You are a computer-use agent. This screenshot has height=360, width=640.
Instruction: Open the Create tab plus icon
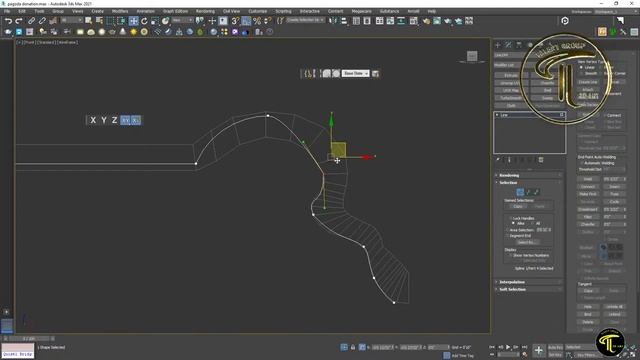click(498, 45)
